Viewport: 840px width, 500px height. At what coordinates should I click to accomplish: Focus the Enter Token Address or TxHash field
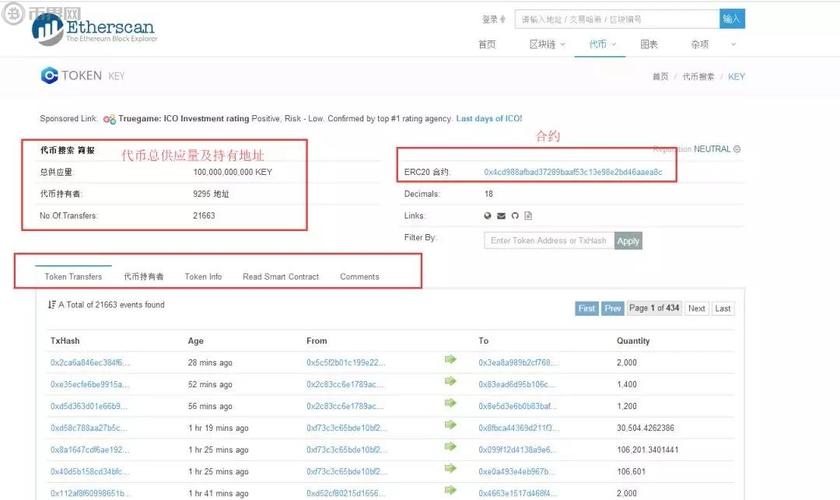[549, 241]
